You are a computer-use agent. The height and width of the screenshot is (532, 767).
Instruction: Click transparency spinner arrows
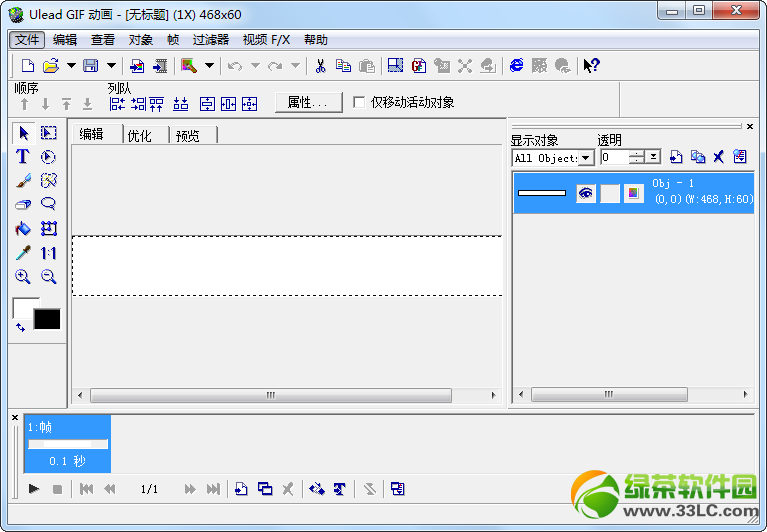(x=636, y=157)
